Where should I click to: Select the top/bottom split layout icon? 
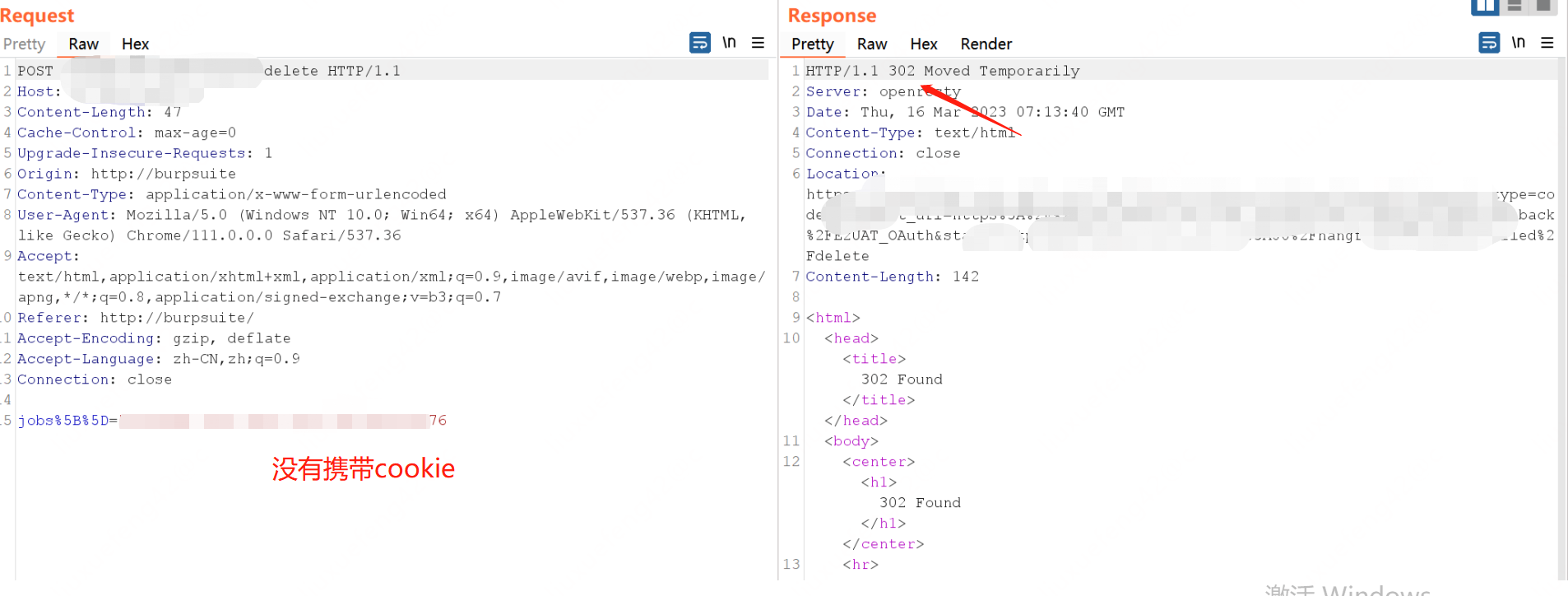[x=1515, y=6]
